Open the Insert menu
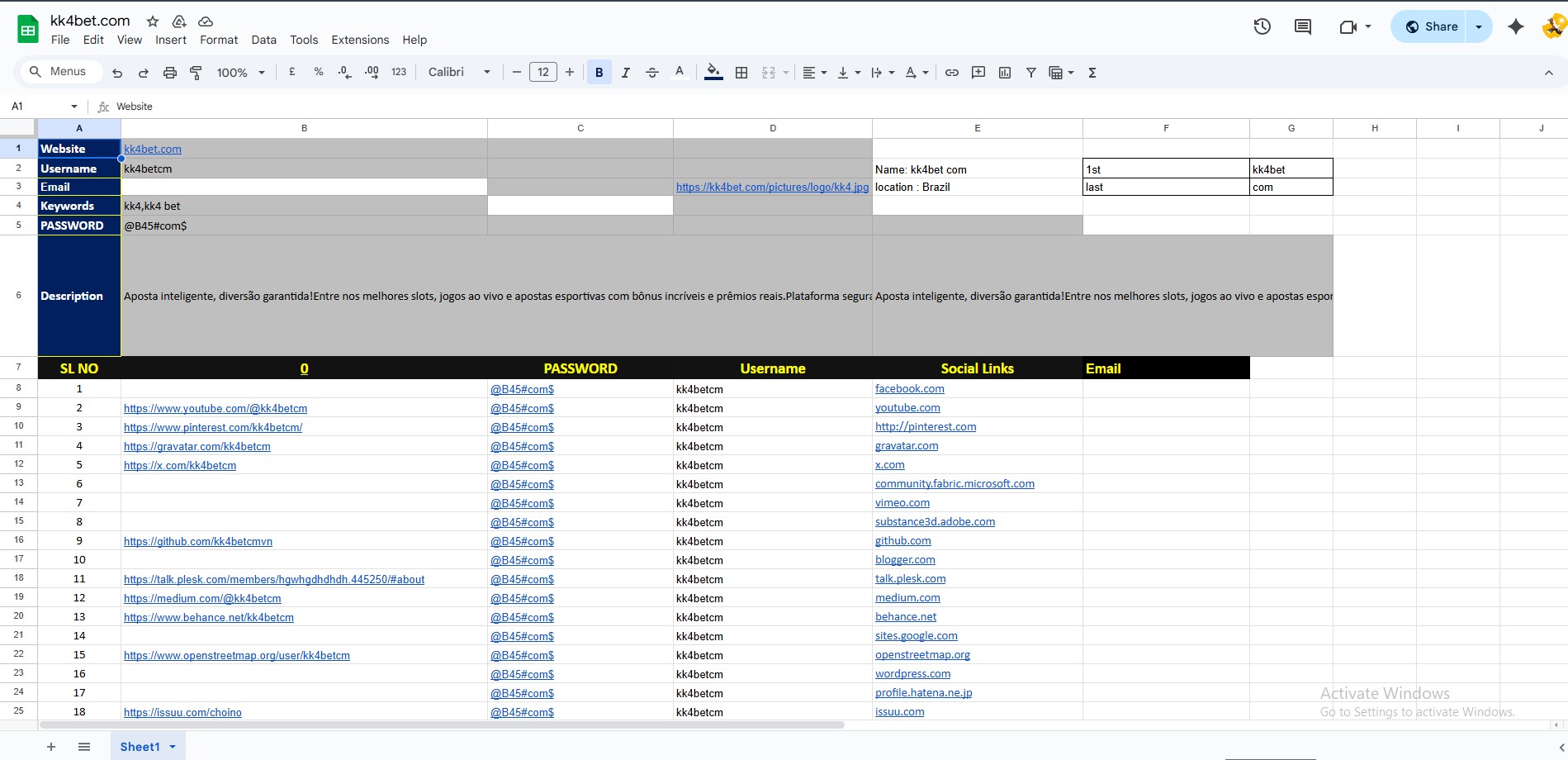 (x=171, y=40)
